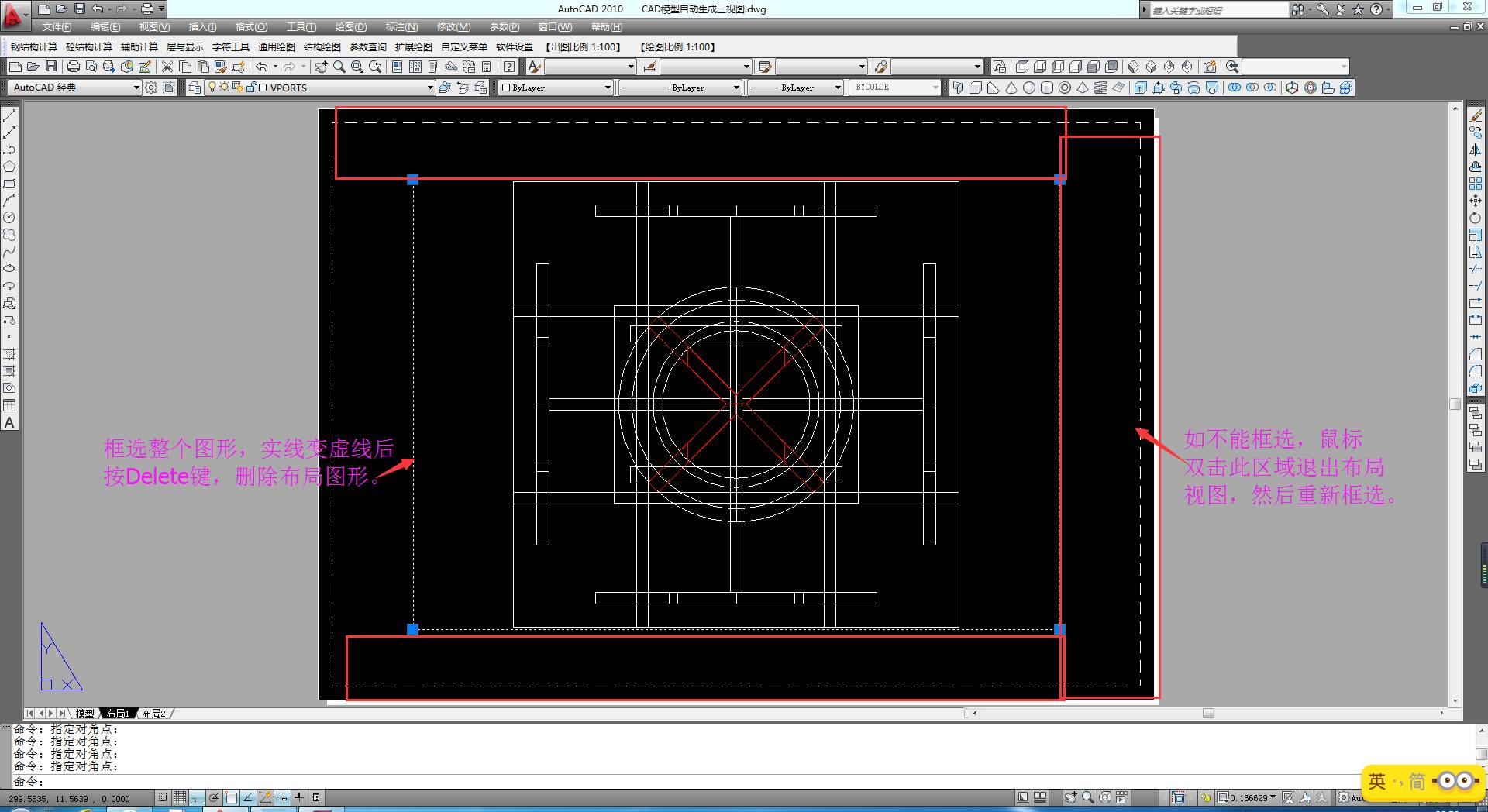Select the Line drawing tool
Image resolution: width=1488 pixels, height=812 pixels.
click(x=9, y=115)
